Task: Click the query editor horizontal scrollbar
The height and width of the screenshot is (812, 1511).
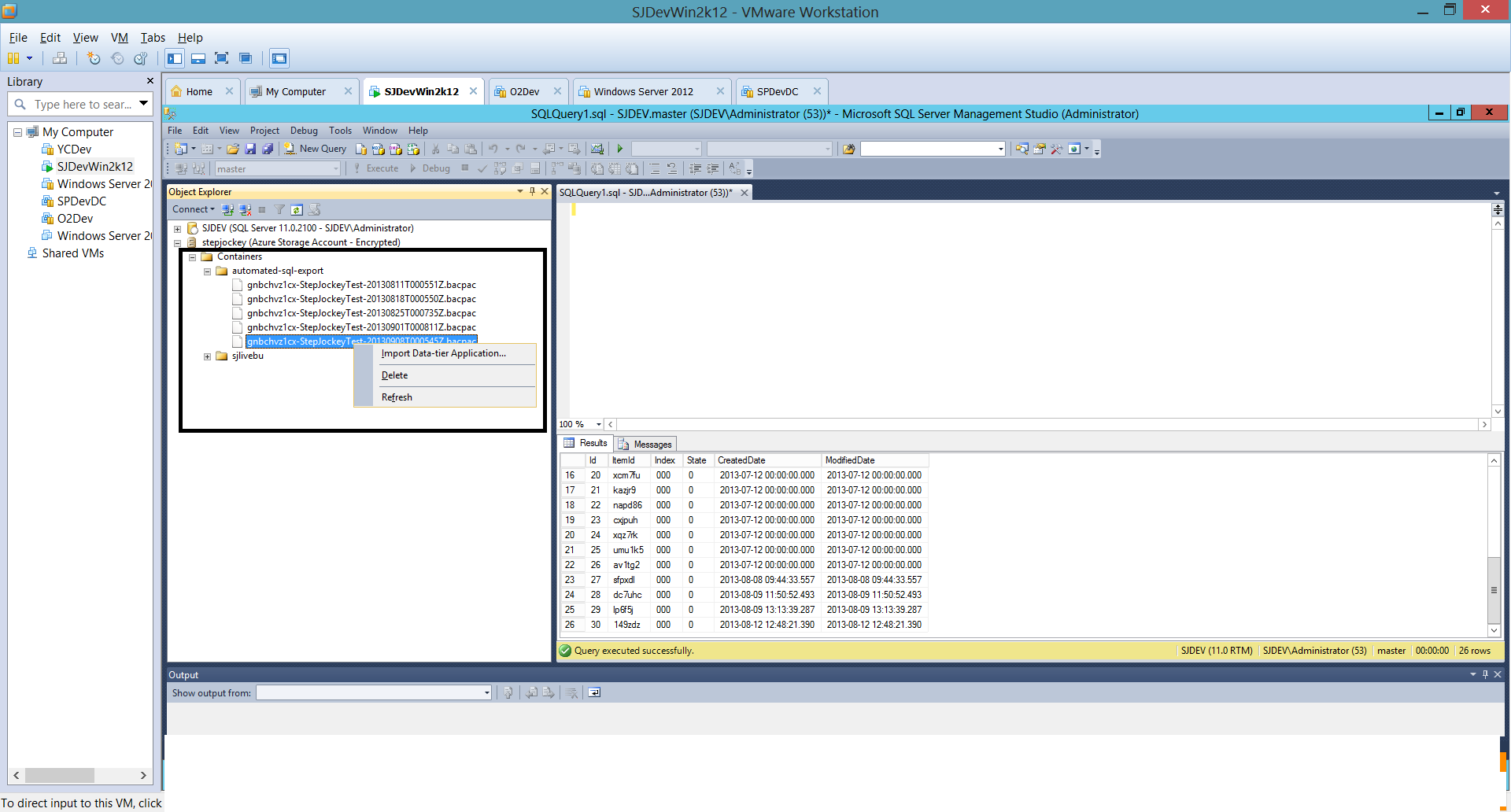Action: (x=1047, y=424)
